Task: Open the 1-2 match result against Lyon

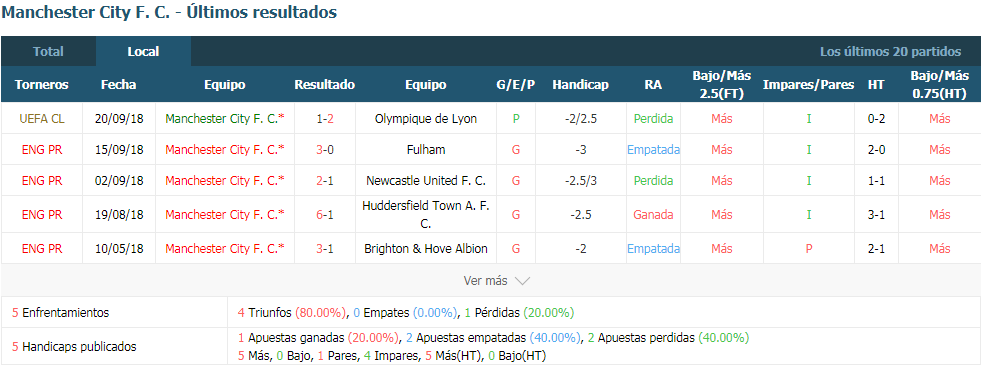Action: 325,118
